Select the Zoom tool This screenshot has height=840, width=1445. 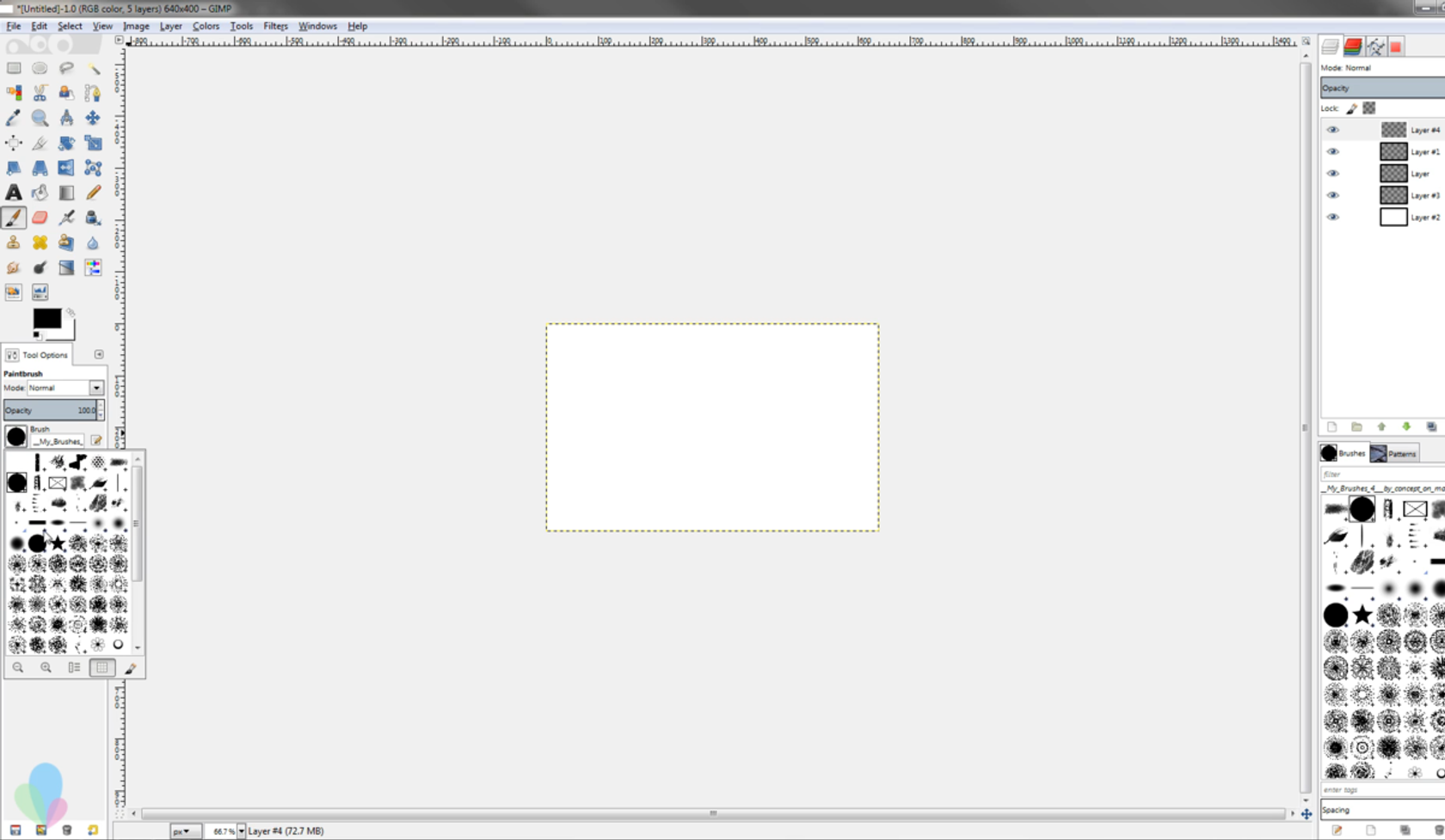click(40, 119)
